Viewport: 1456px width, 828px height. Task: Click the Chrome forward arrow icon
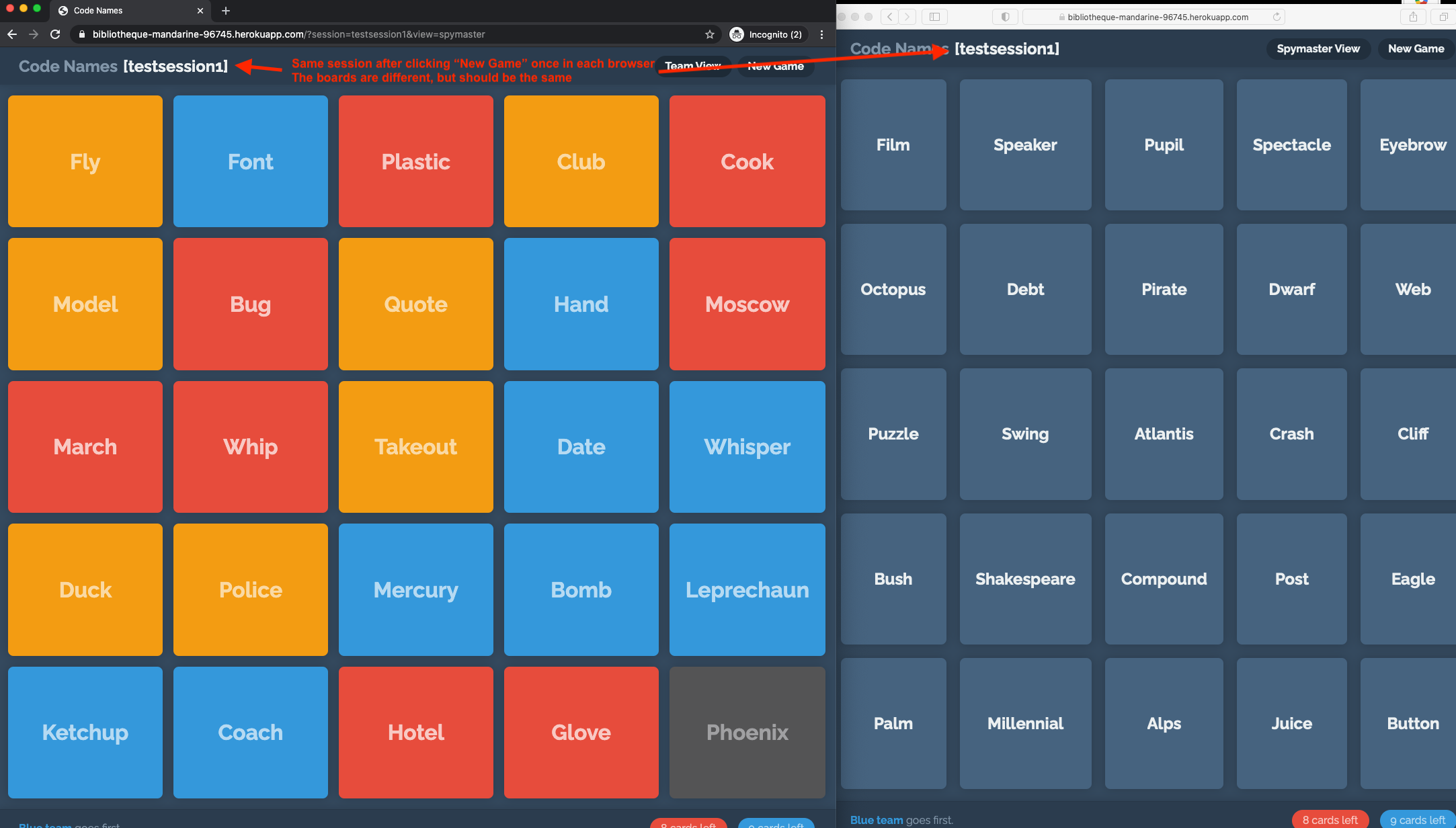34,34
